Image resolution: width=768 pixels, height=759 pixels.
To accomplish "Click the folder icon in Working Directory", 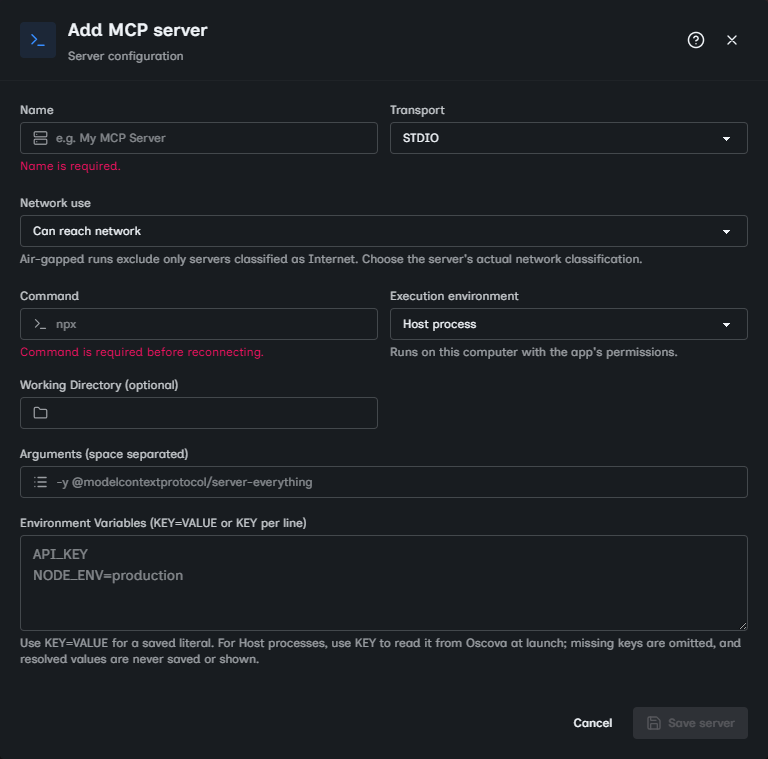I will (40, 413).
